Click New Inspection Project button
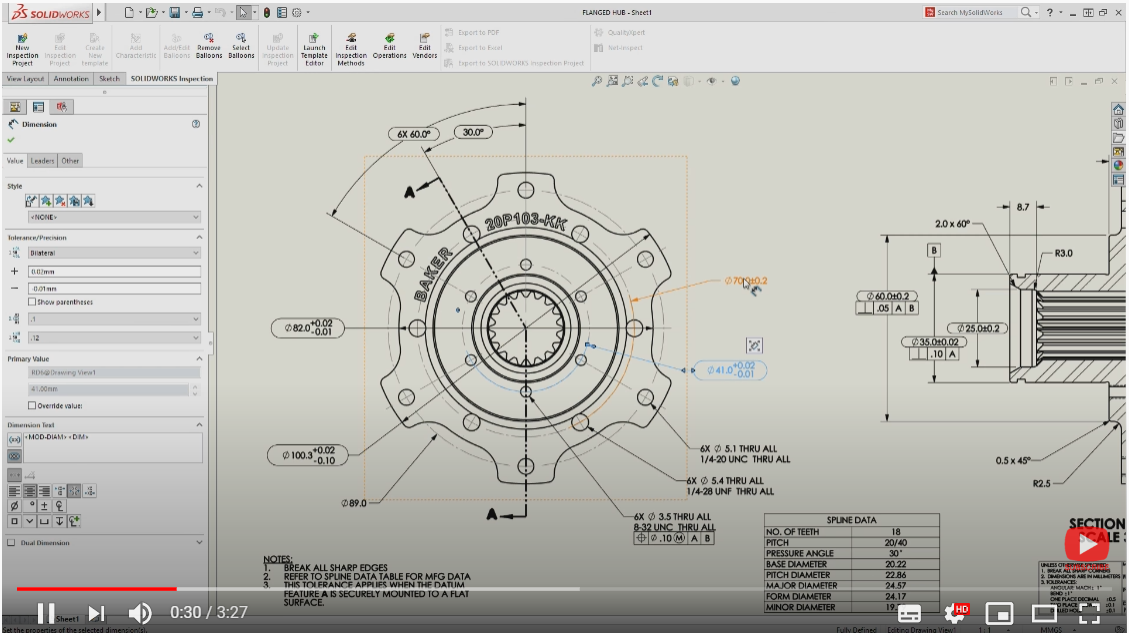The height and width of the screenshot is (633, 1129). 22,50
